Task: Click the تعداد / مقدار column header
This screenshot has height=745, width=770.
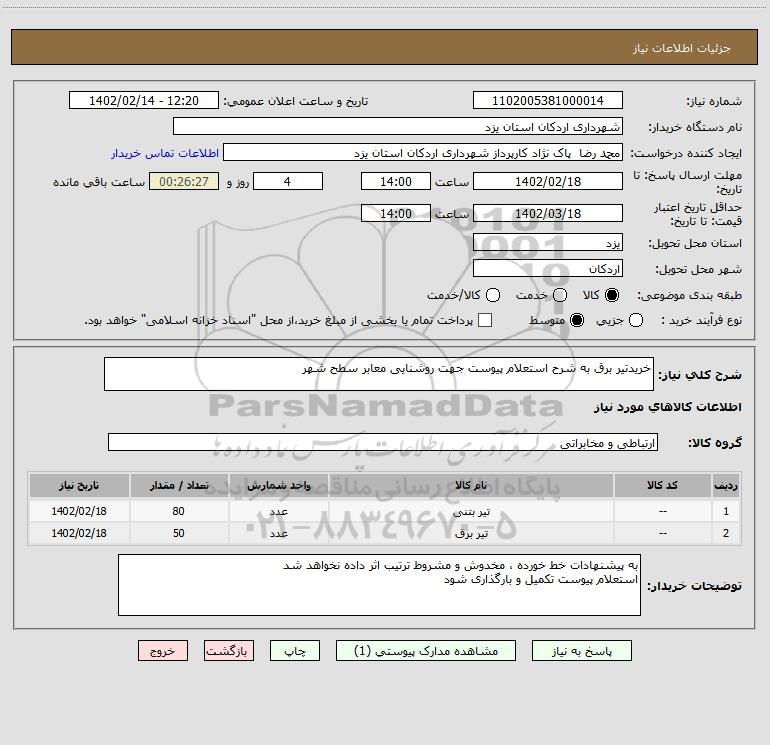Action: (179, 485)
